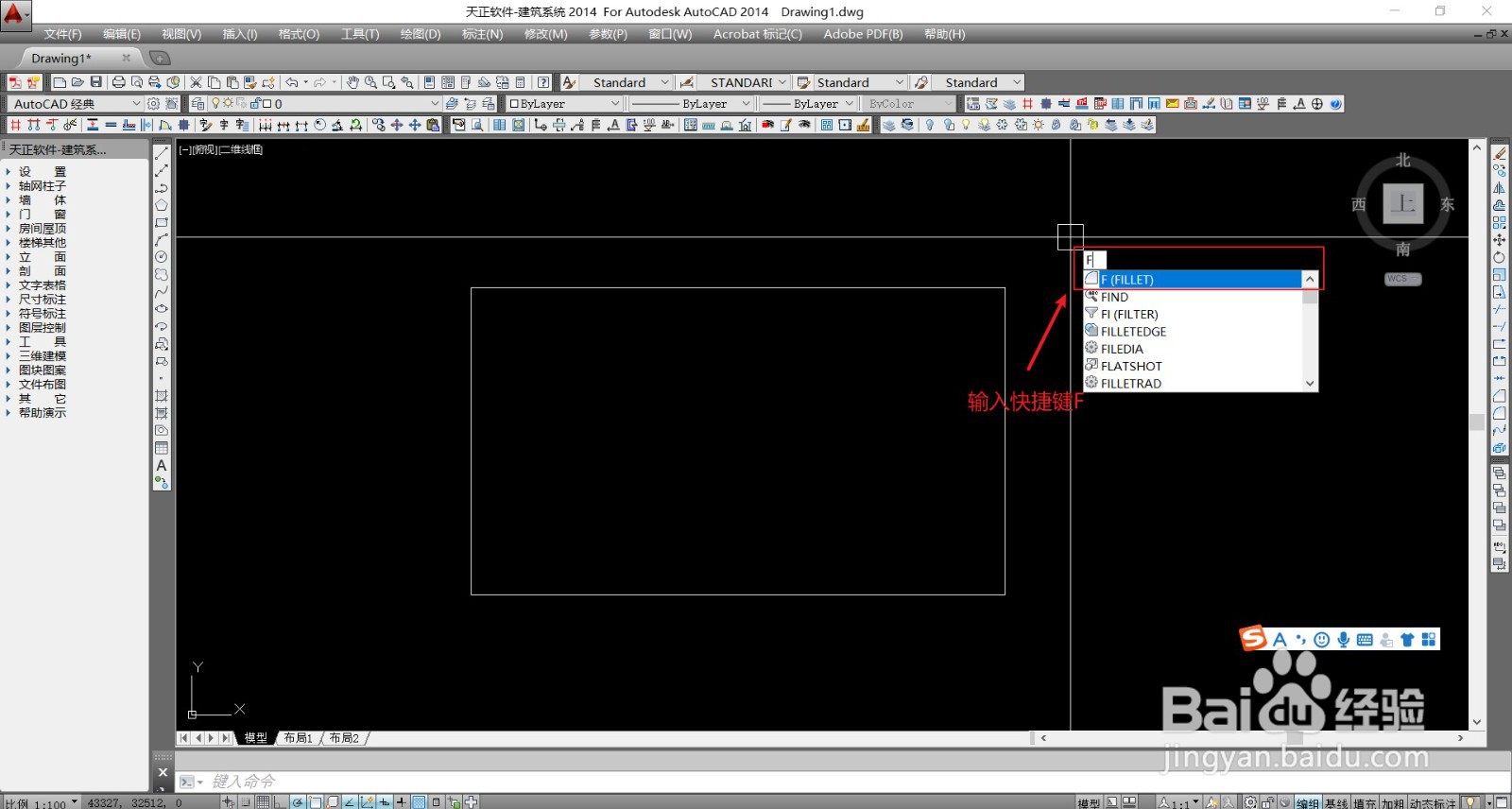Screen dimensions: 1512x809
Task: Select the Circle draw tool
Action: [x=162, y=256]
